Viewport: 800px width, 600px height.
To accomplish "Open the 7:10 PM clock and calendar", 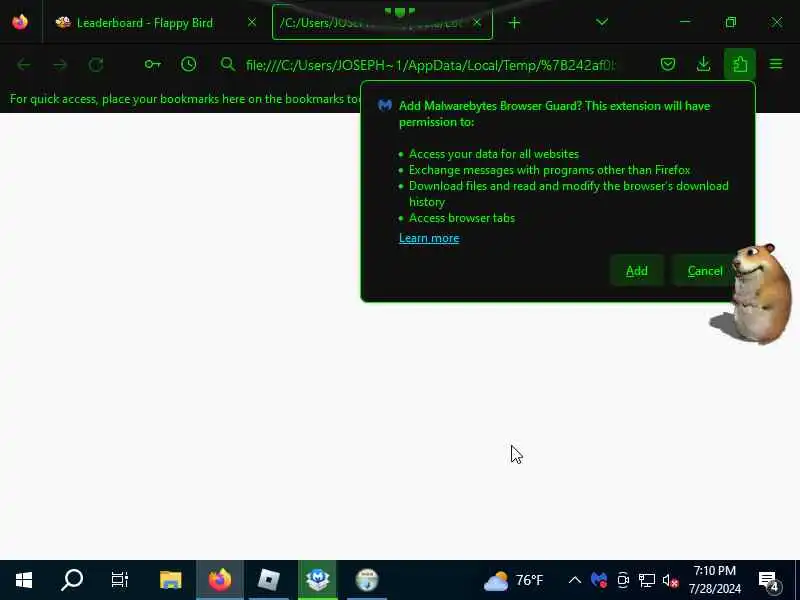I will pos(715,580).
